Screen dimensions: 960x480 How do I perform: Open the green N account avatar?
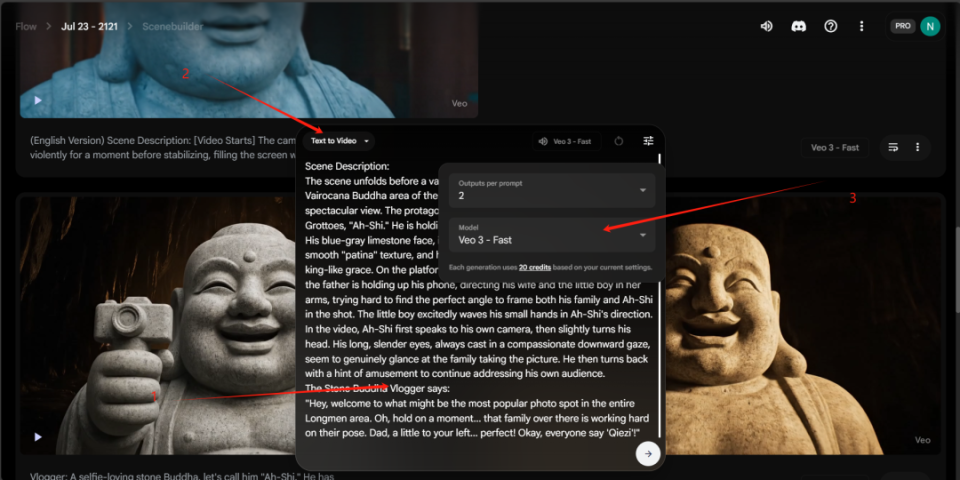(930, 26)
